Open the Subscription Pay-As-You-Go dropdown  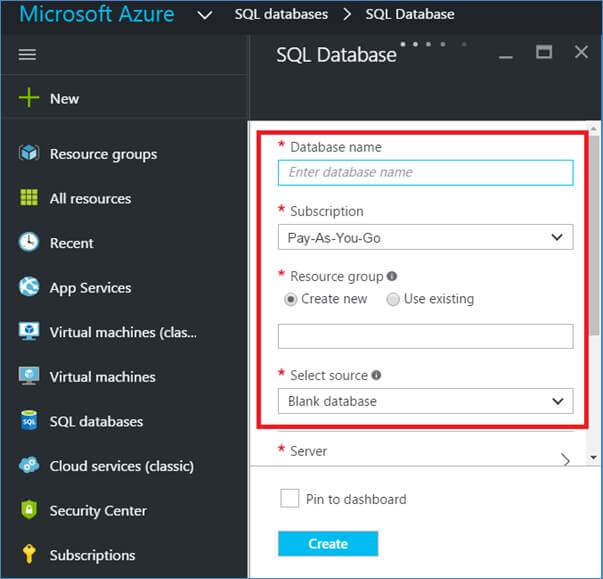click(x=425, y=238)
